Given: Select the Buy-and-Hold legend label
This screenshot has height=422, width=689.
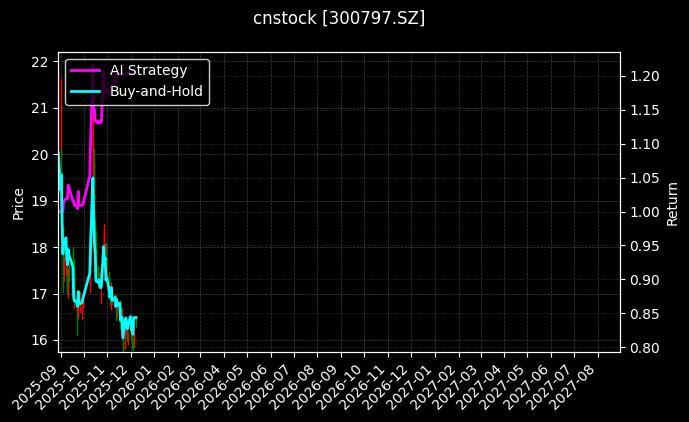Looking at the screenshot, I should [x=156, y=90].
